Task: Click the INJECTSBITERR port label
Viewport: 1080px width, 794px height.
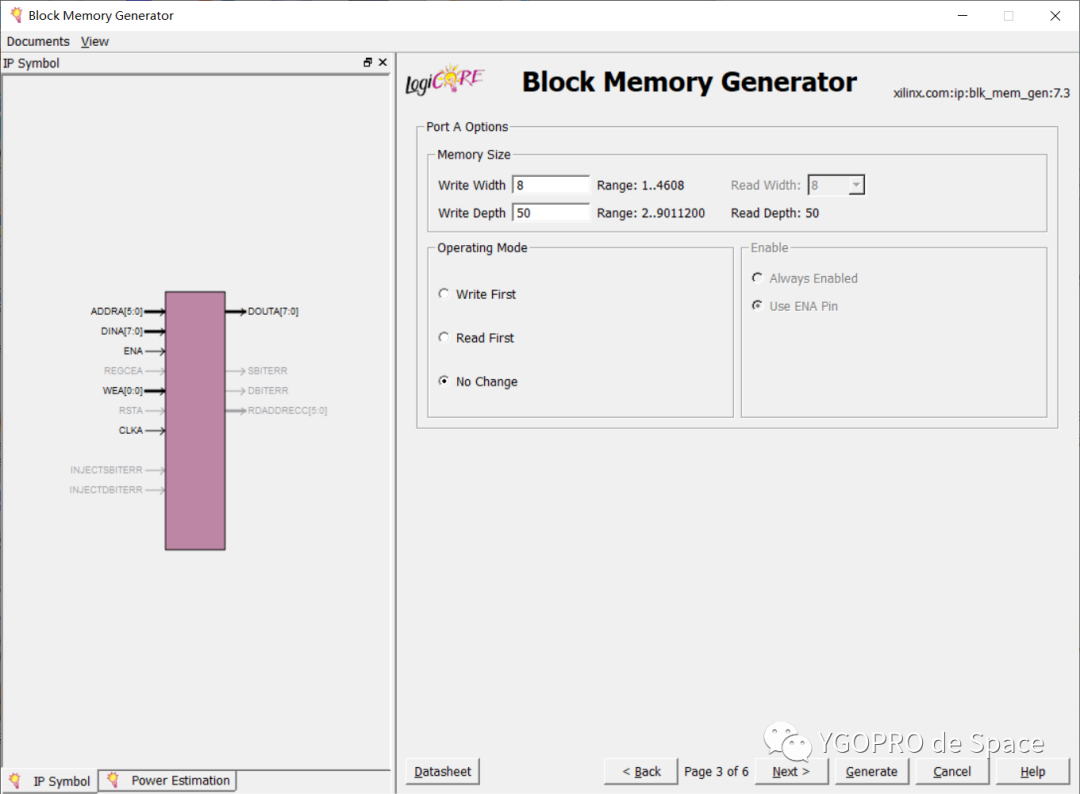Action: click(x=106, y=470)
